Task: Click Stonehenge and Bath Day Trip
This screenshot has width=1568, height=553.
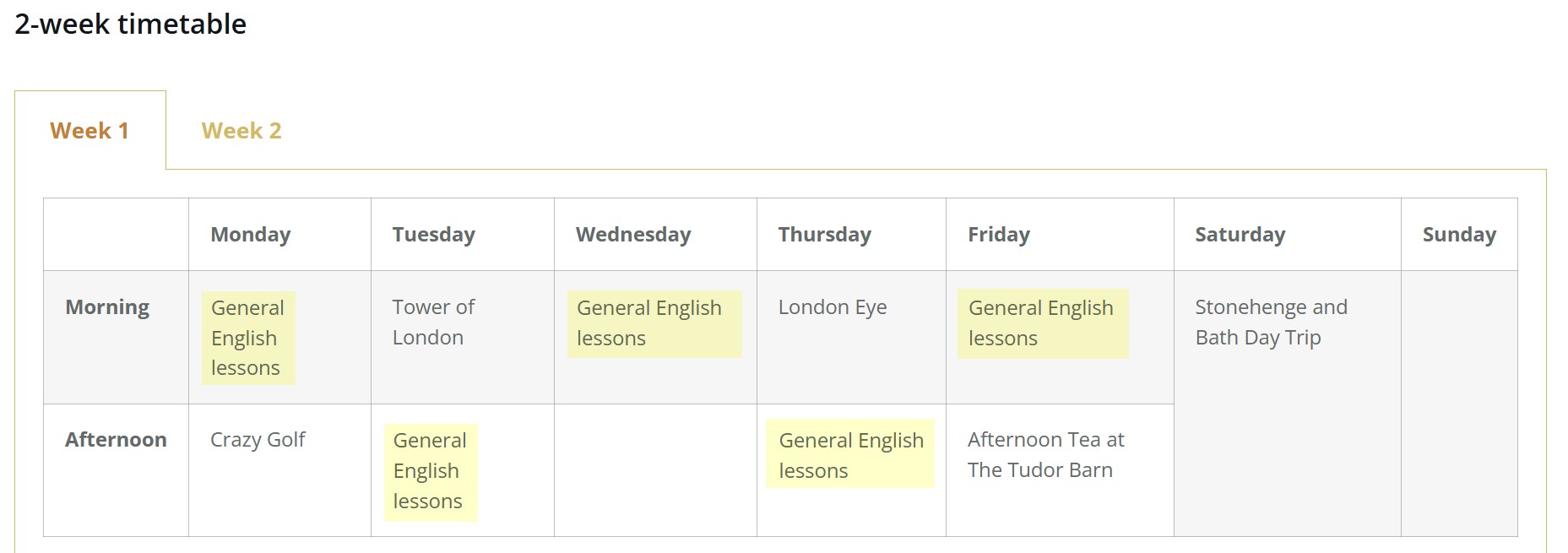Action: tap(1271, 322)
